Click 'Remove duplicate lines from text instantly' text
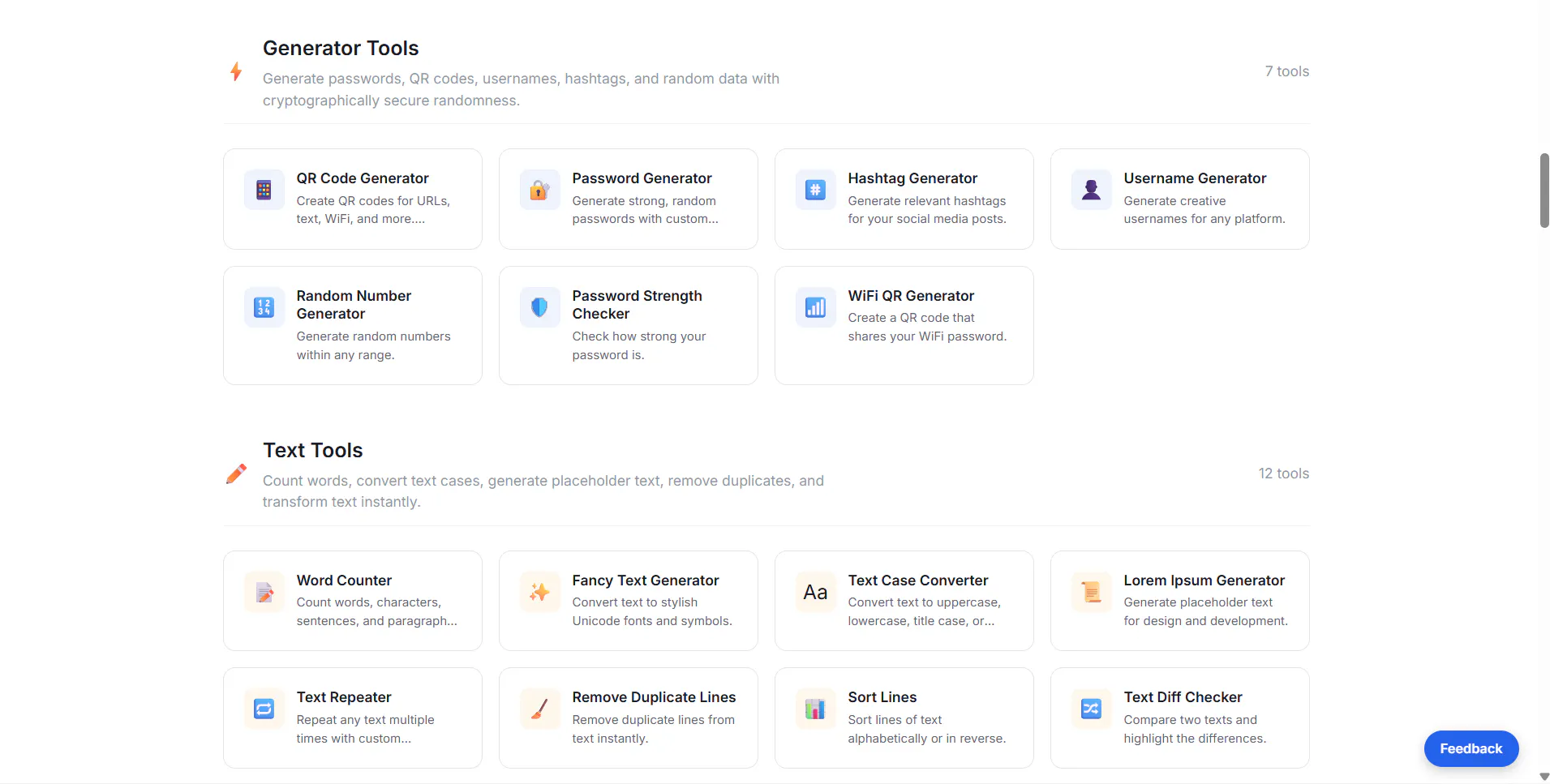 (653, 729)
